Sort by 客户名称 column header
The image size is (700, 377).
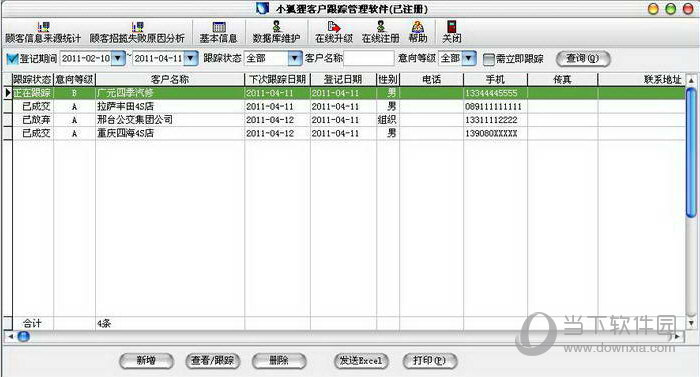(x=170, y=80)
